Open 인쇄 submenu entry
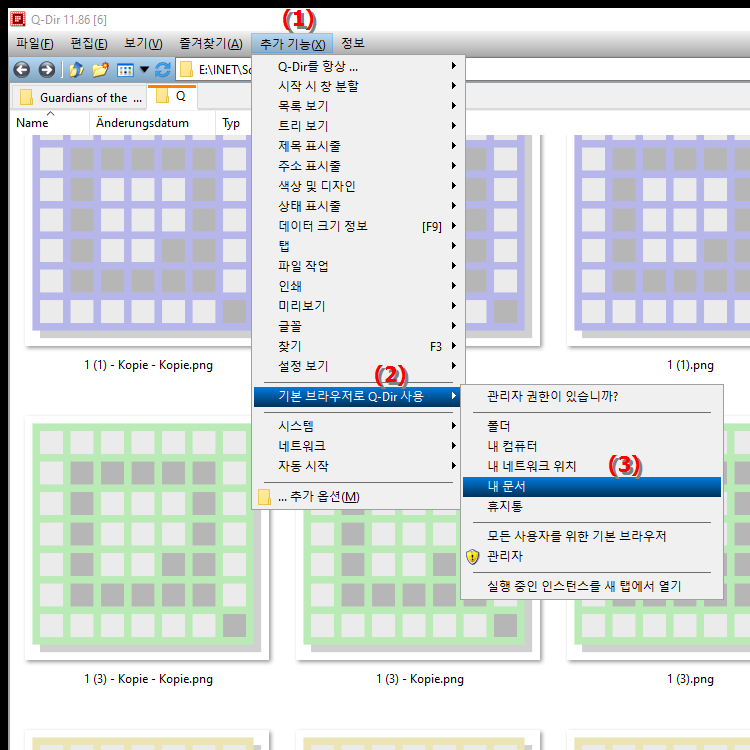The image size is (750, 750). (358, 286)
